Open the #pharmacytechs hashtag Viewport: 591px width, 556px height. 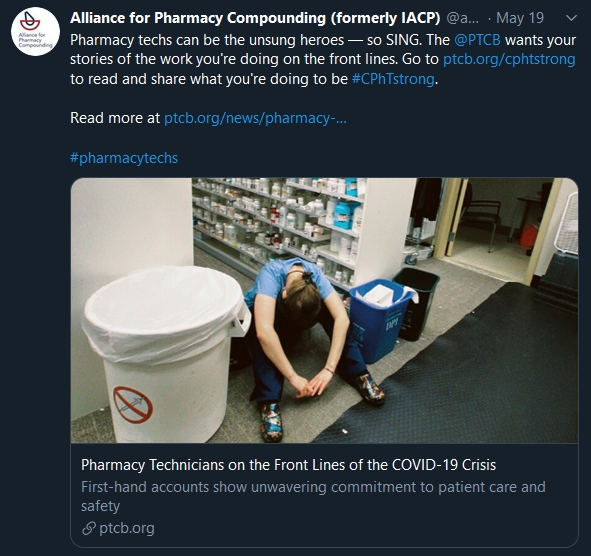124,158
